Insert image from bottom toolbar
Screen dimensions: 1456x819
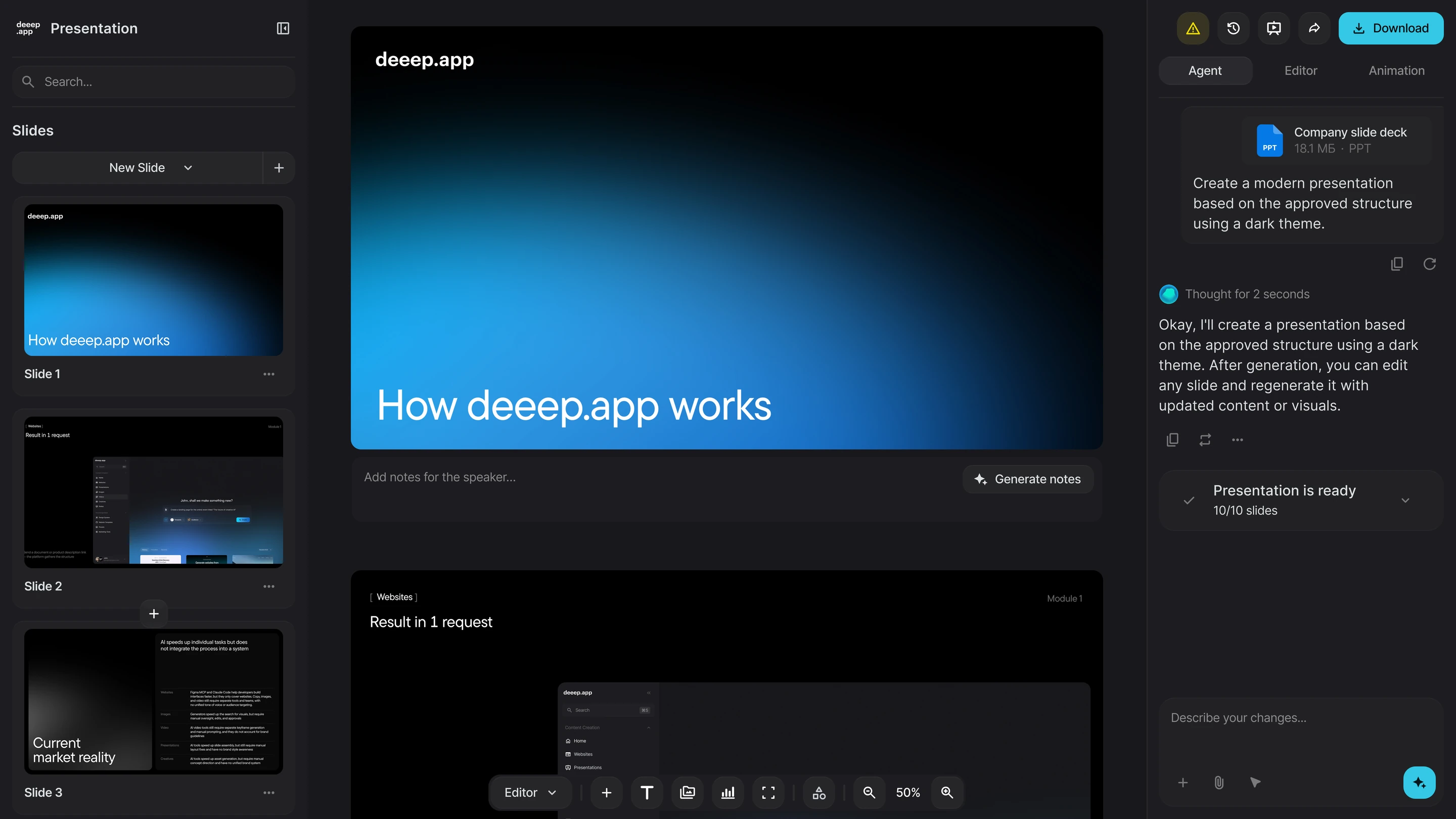688,792
